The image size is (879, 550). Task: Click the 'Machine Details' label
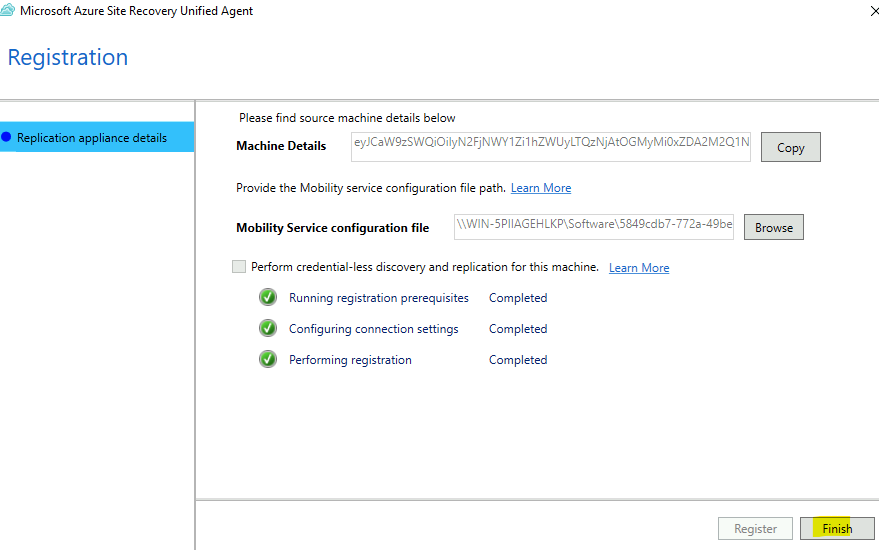281,146
